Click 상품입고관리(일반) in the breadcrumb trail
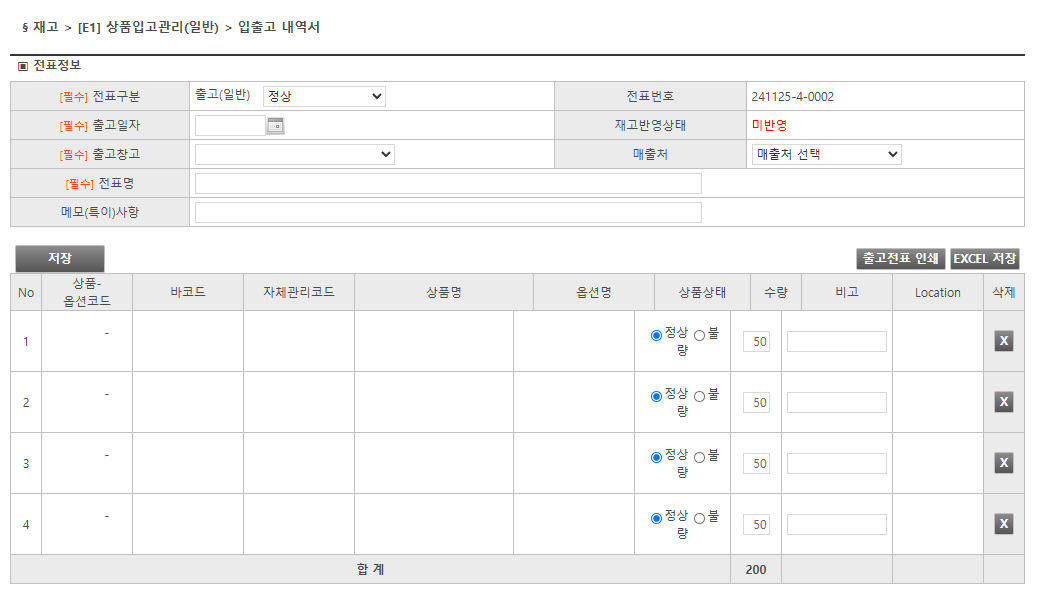1043x602 pixels. [x=165, y=30]
